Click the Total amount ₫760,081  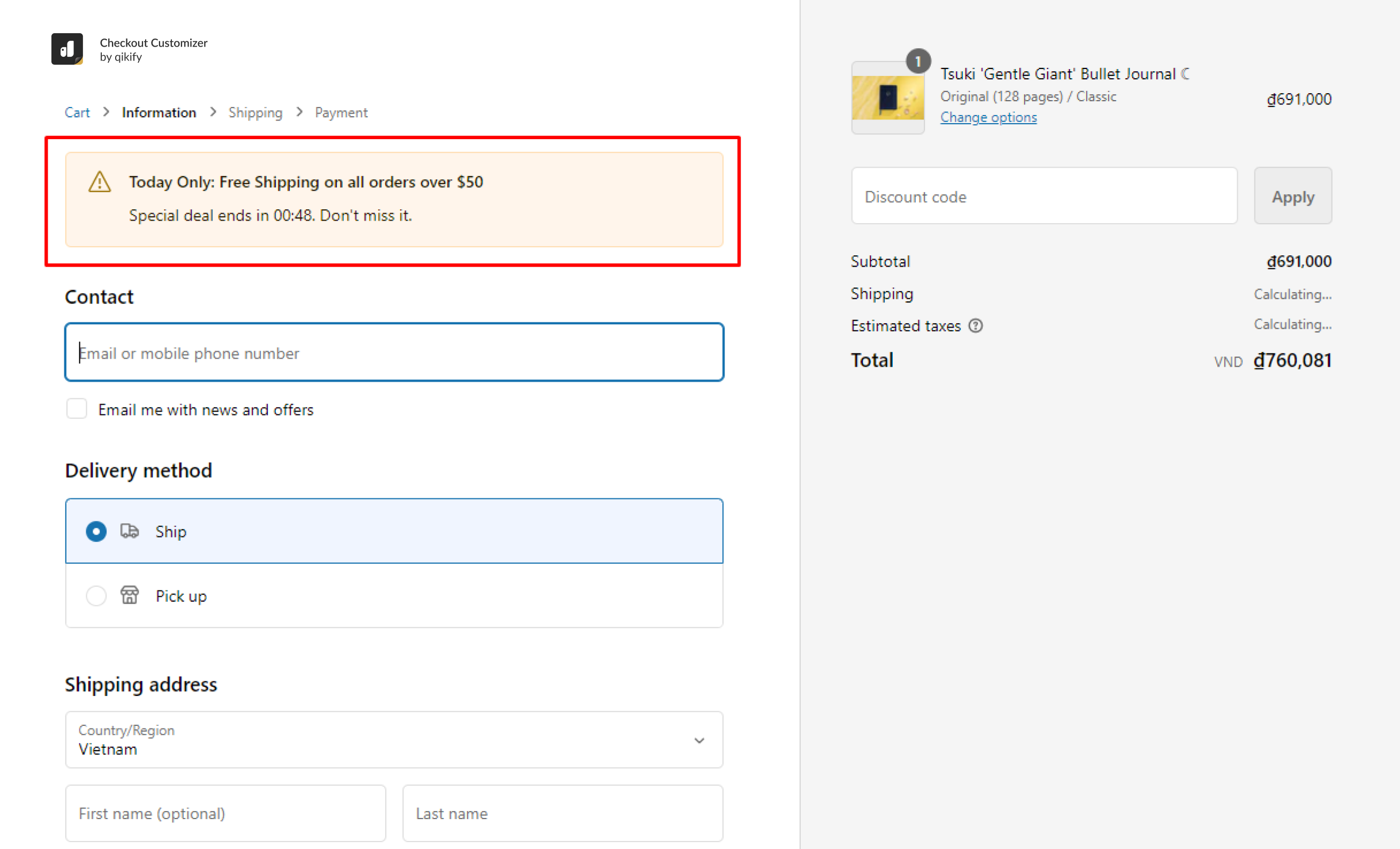coord(1292,360)
